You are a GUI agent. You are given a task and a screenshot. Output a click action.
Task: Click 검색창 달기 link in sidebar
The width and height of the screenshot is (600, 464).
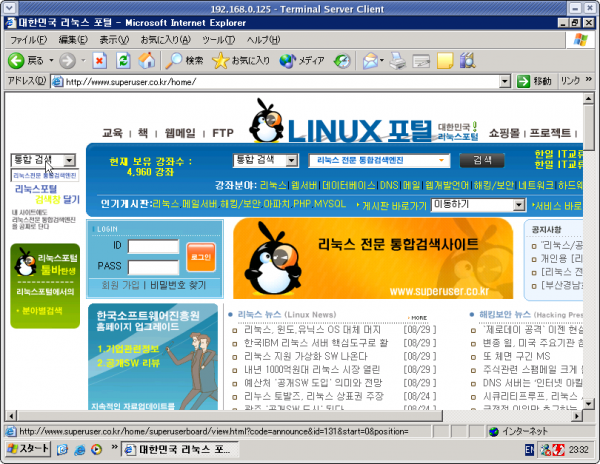57,199
